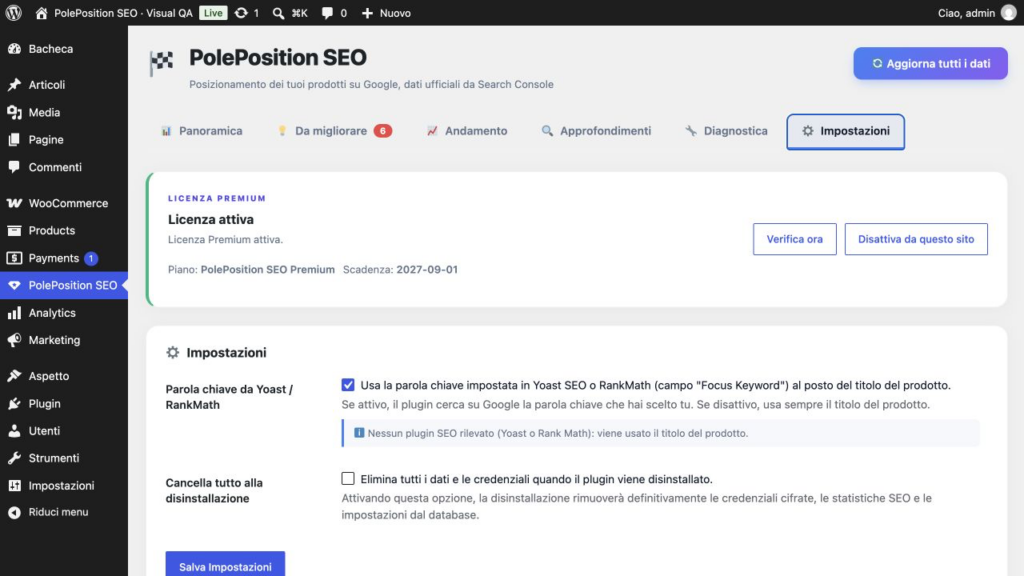This screenshot has height=576, width=1024.
Task: Collapse sidebar via Riduci menu arrow icon
Action: click(14, 513)
